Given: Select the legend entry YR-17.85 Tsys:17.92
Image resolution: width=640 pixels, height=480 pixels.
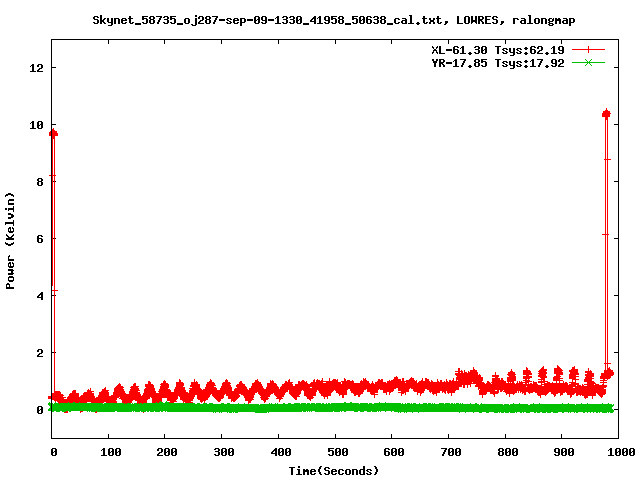Looking at the screenshot, I should pyautogui.click(x=498, y=63).
